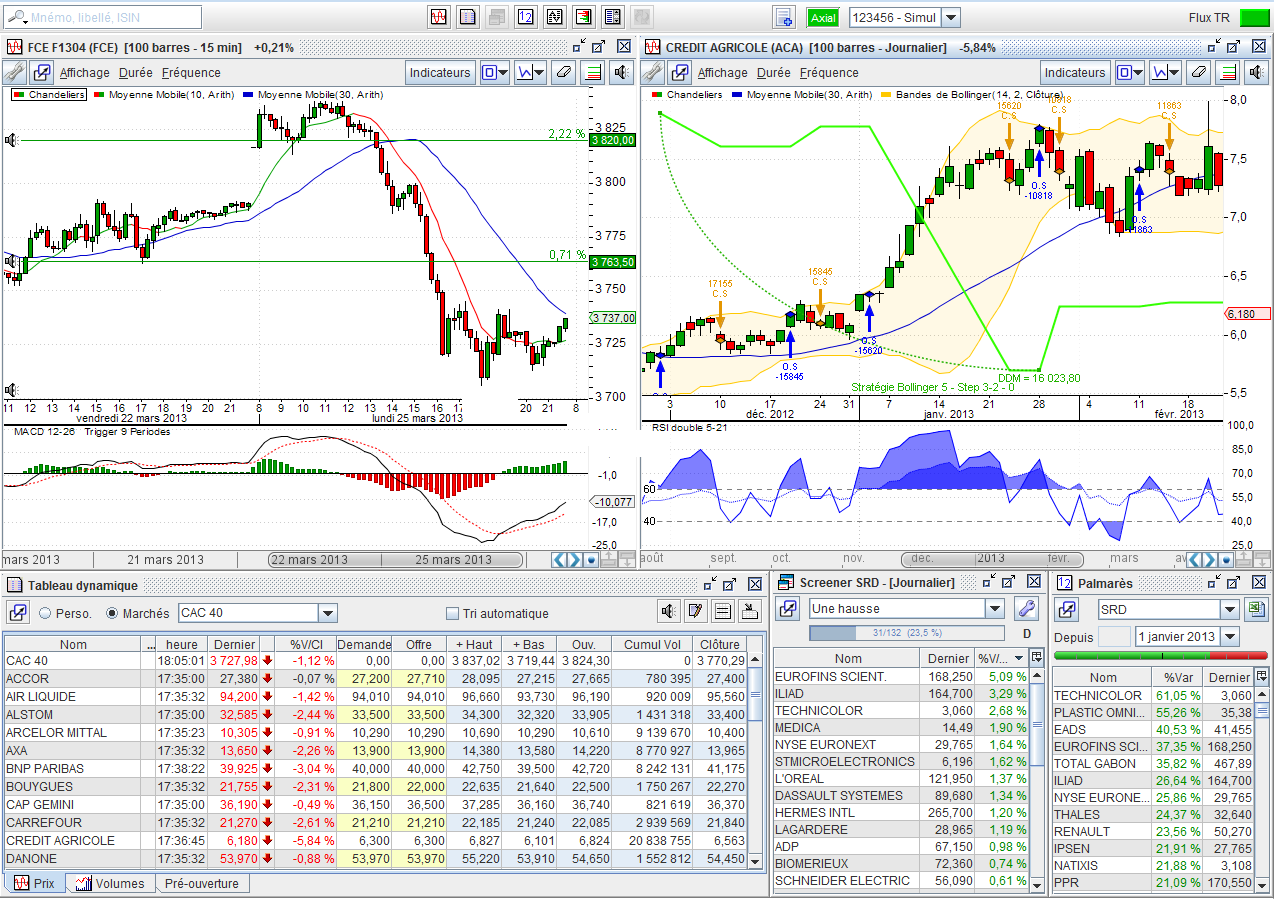Click the 31/132 screener progress bar
Screen dimensions: 1274x899
[x=906, y=633]
